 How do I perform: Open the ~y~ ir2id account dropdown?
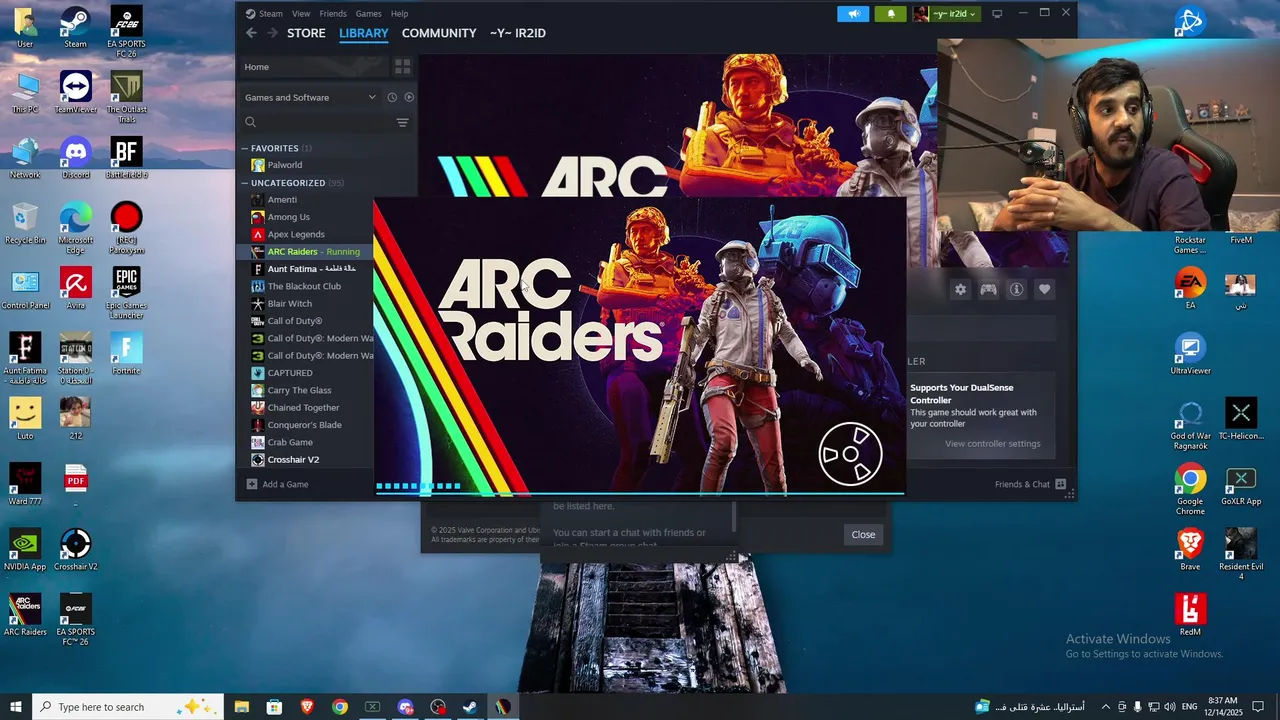click(945, 14)
